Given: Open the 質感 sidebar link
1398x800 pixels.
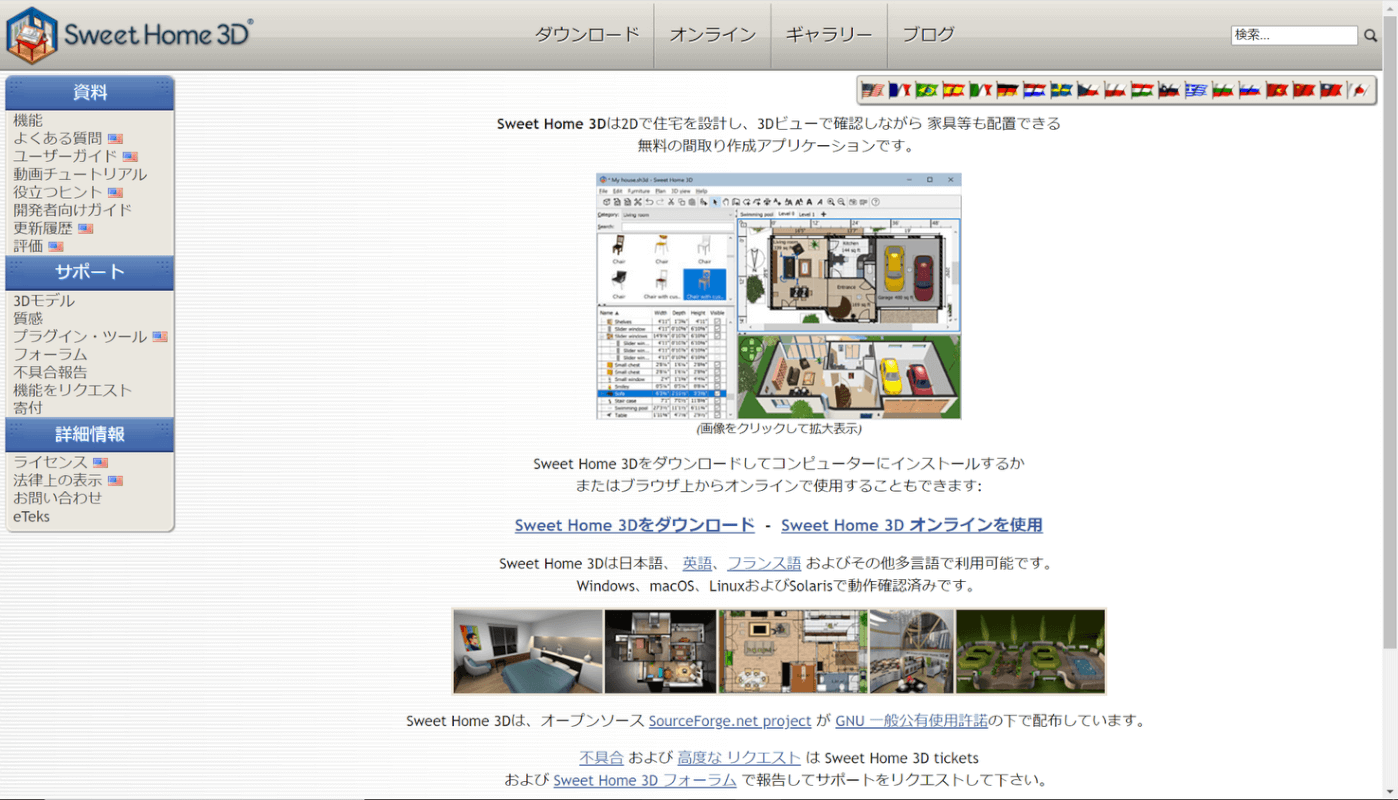Looking at the screenshot, I should click(28, 319).
